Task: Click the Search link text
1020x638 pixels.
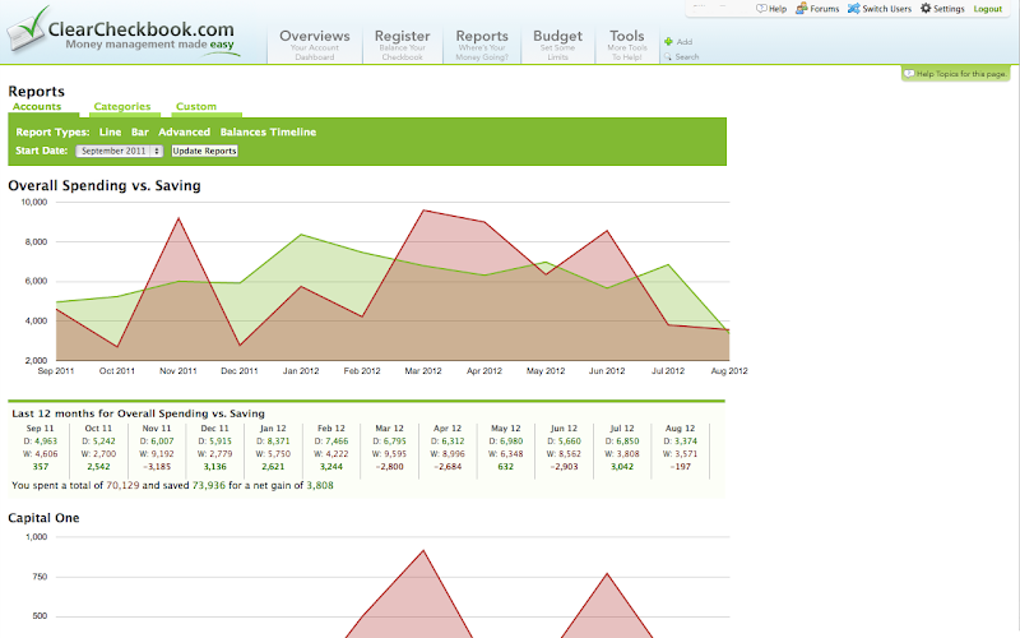Action: [687, 57]
